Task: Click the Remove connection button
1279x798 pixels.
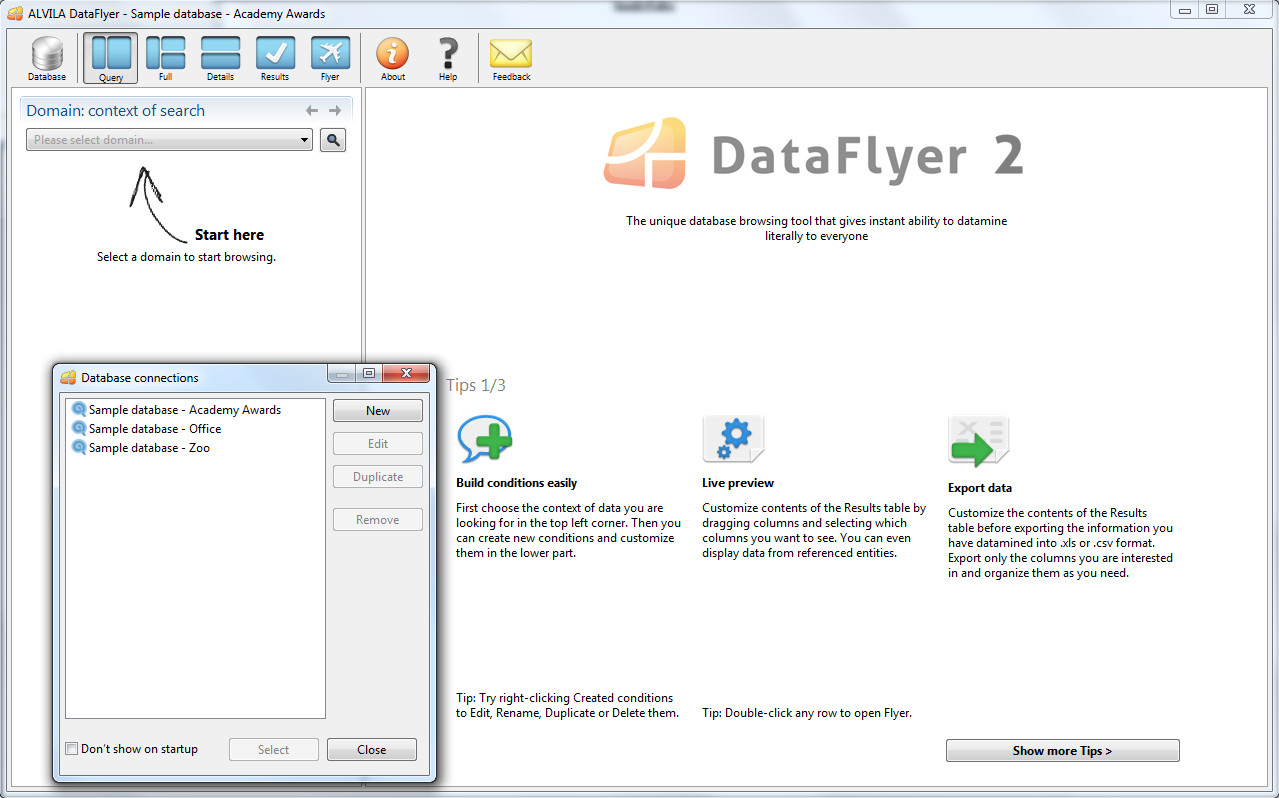Action: click(x=378, y=520)
